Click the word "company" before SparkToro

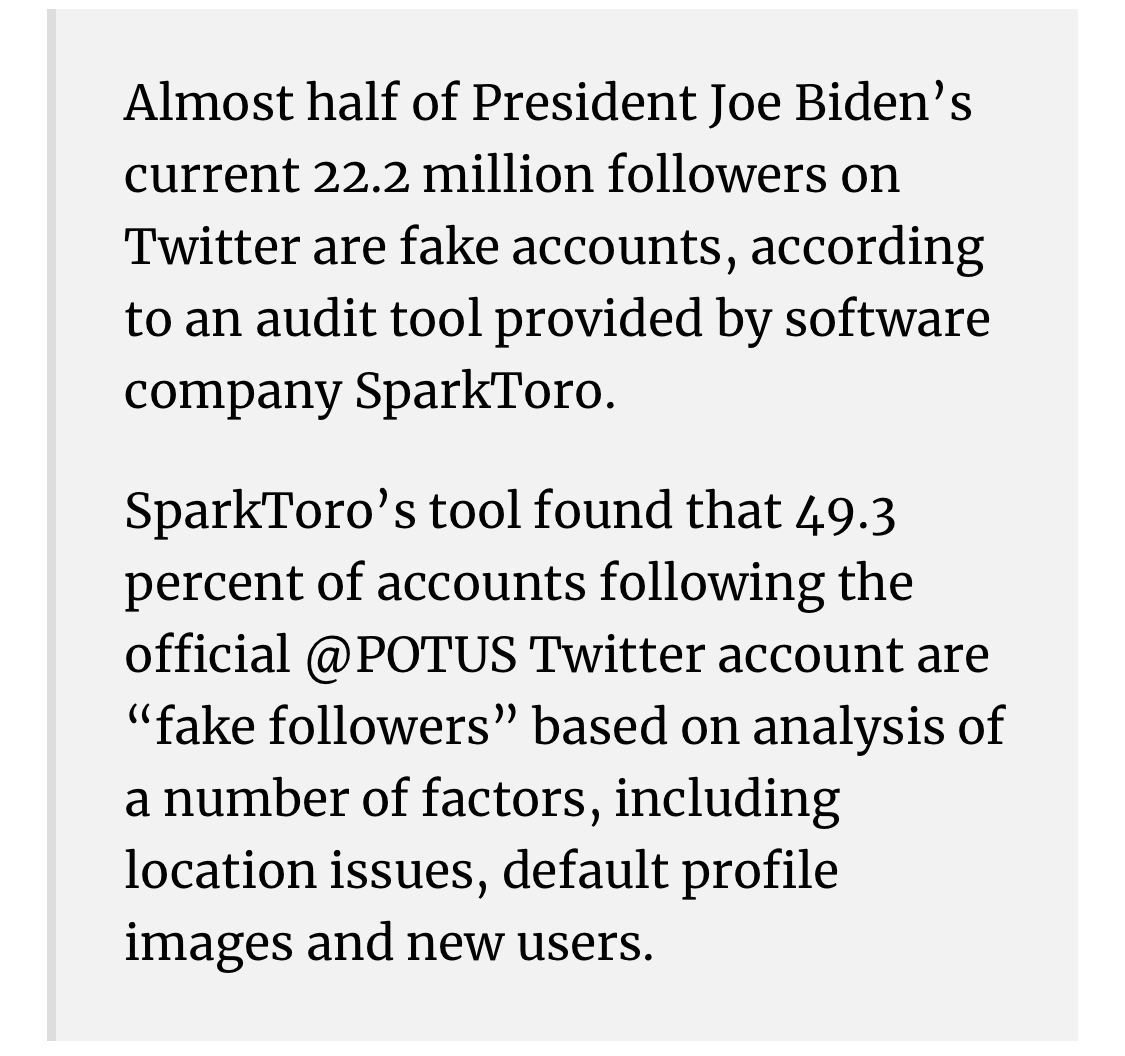click(233, 393)
